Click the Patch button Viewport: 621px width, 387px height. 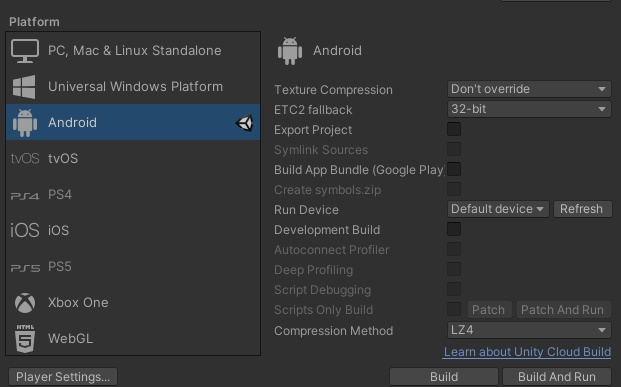point(490,310)
